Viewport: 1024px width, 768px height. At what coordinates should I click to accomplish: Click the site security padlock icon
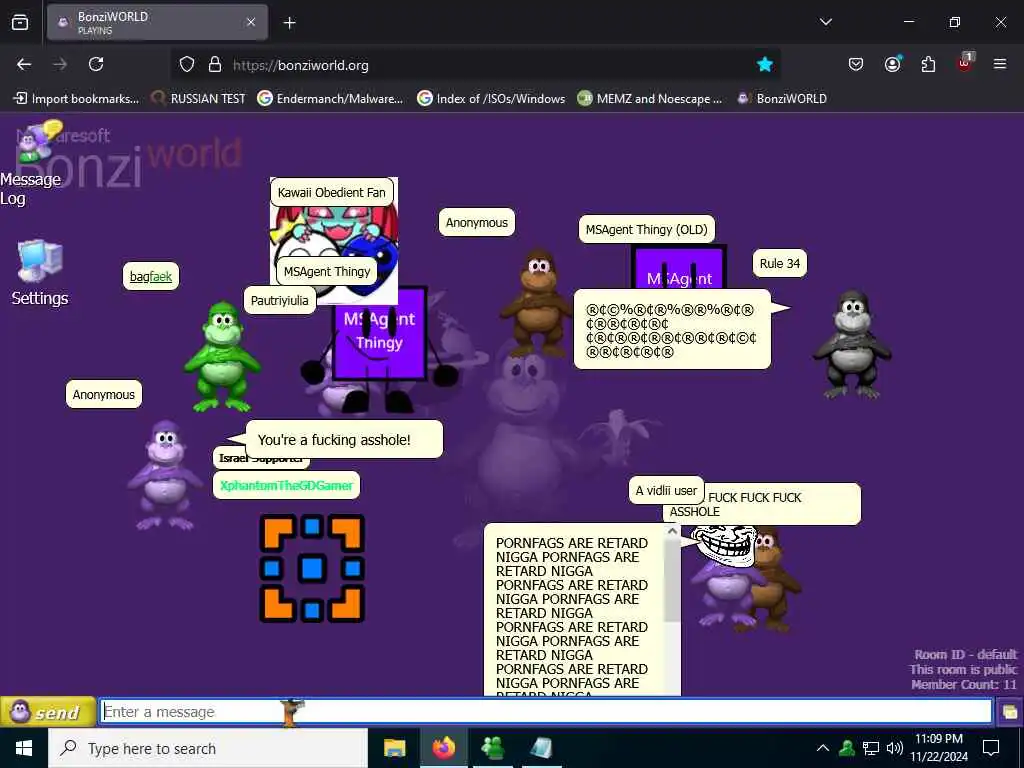[x=214, y=65]
